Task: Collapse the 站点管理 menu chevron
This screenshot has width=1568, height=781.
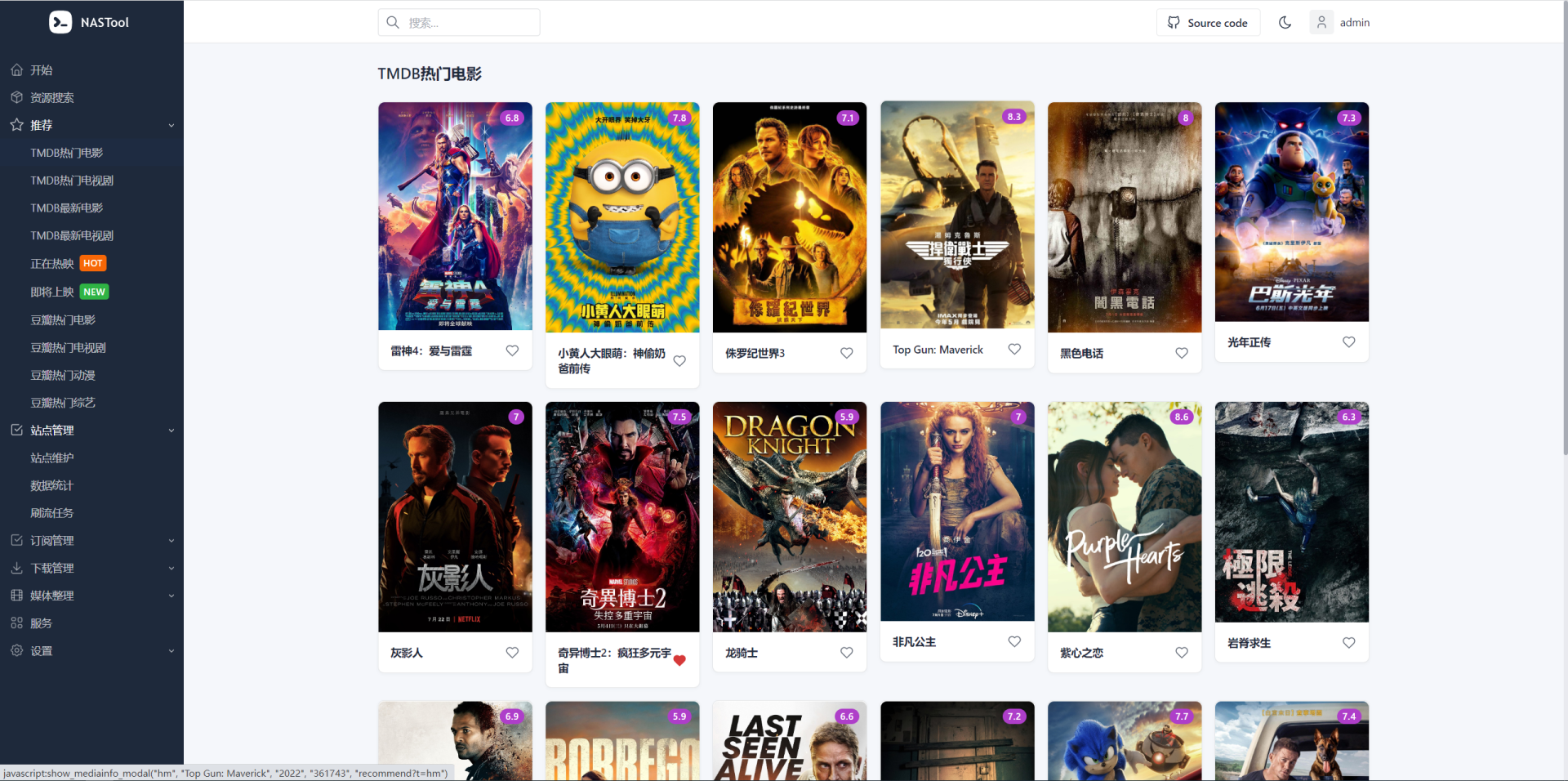Action: [x=171, y=431]
